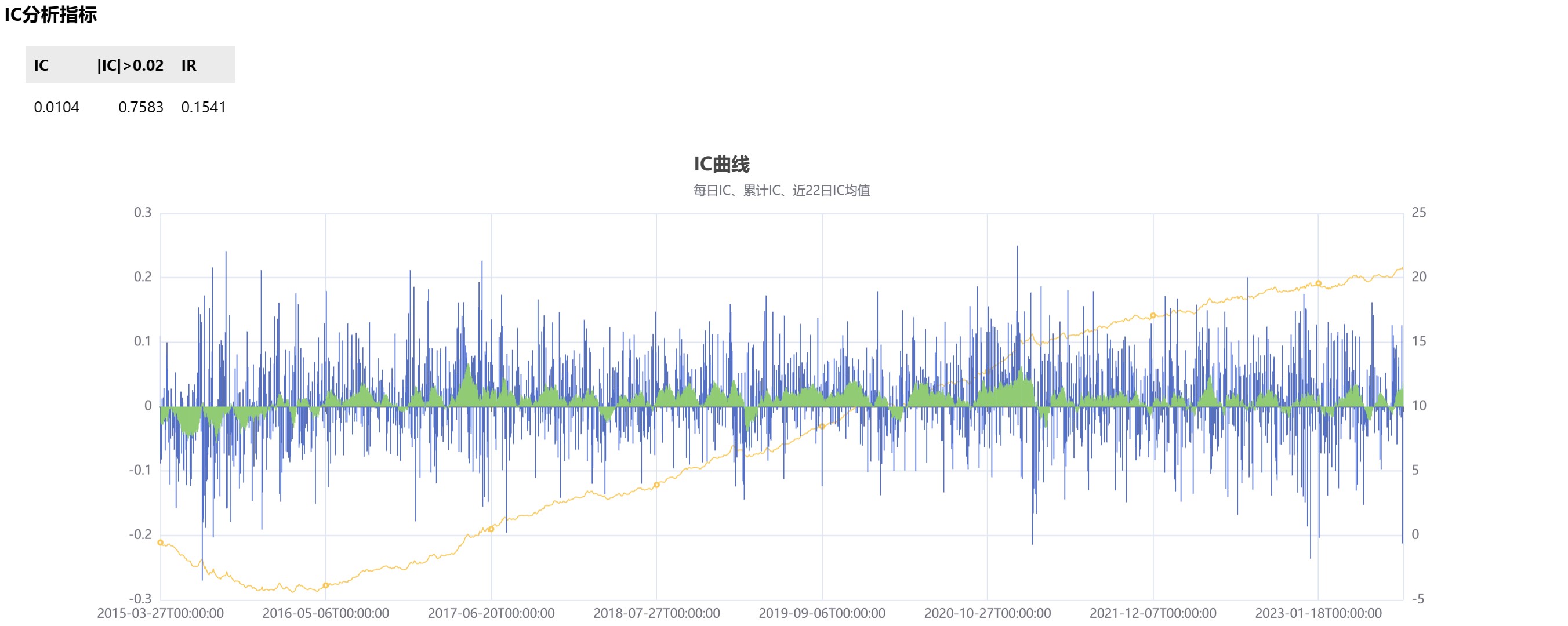1568x626 pixels.
Task: Click right axis label 15
Action: [1419, 341]
